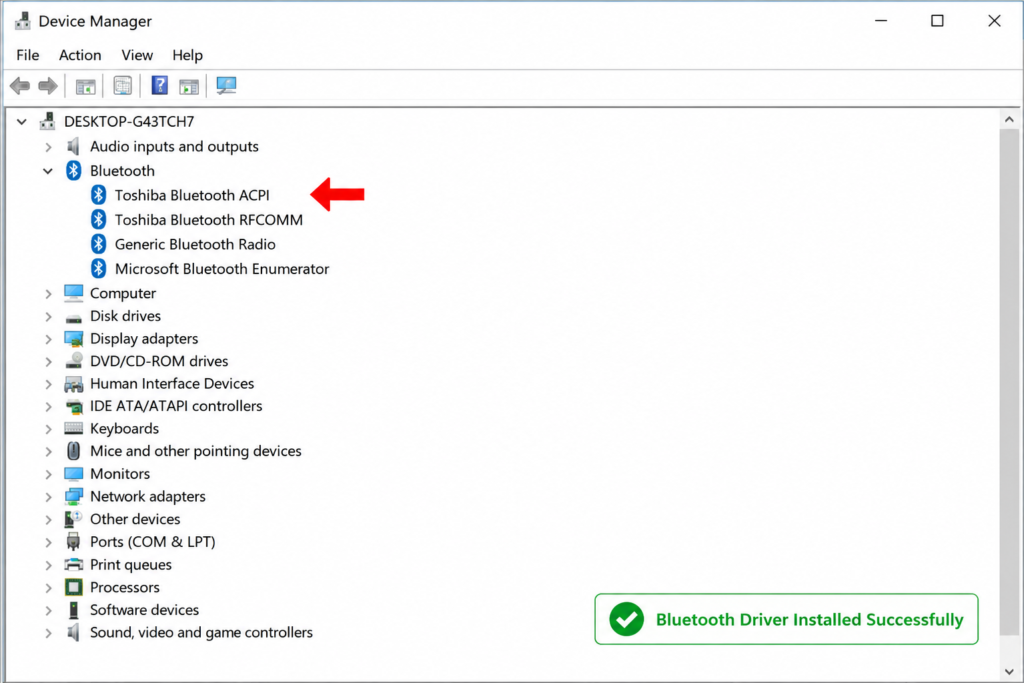Expand the Ports (COM & LPT) category

pyautogui.click(x=48, y=542)
